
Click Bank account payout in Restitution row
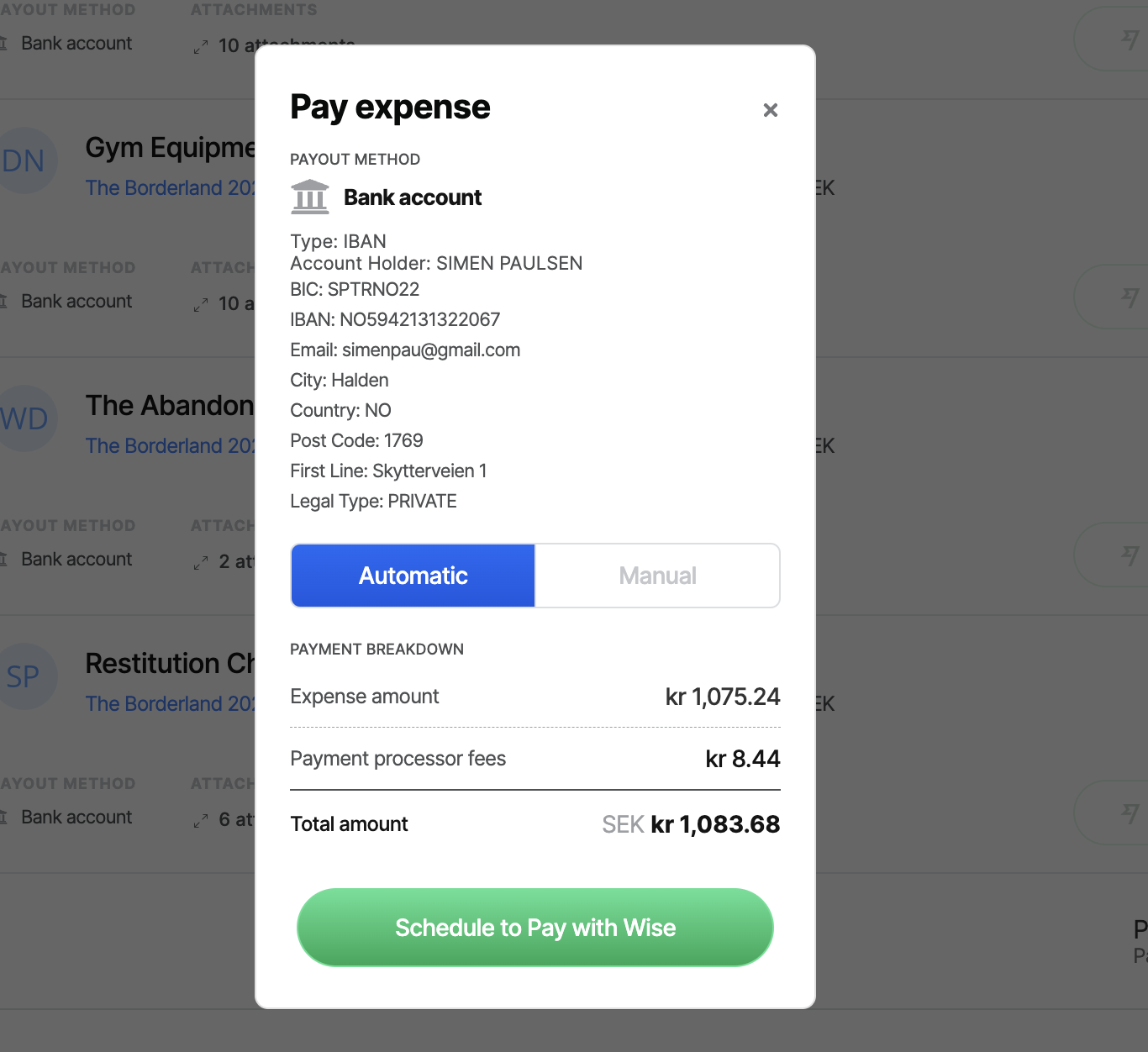[x=76, y=818]
